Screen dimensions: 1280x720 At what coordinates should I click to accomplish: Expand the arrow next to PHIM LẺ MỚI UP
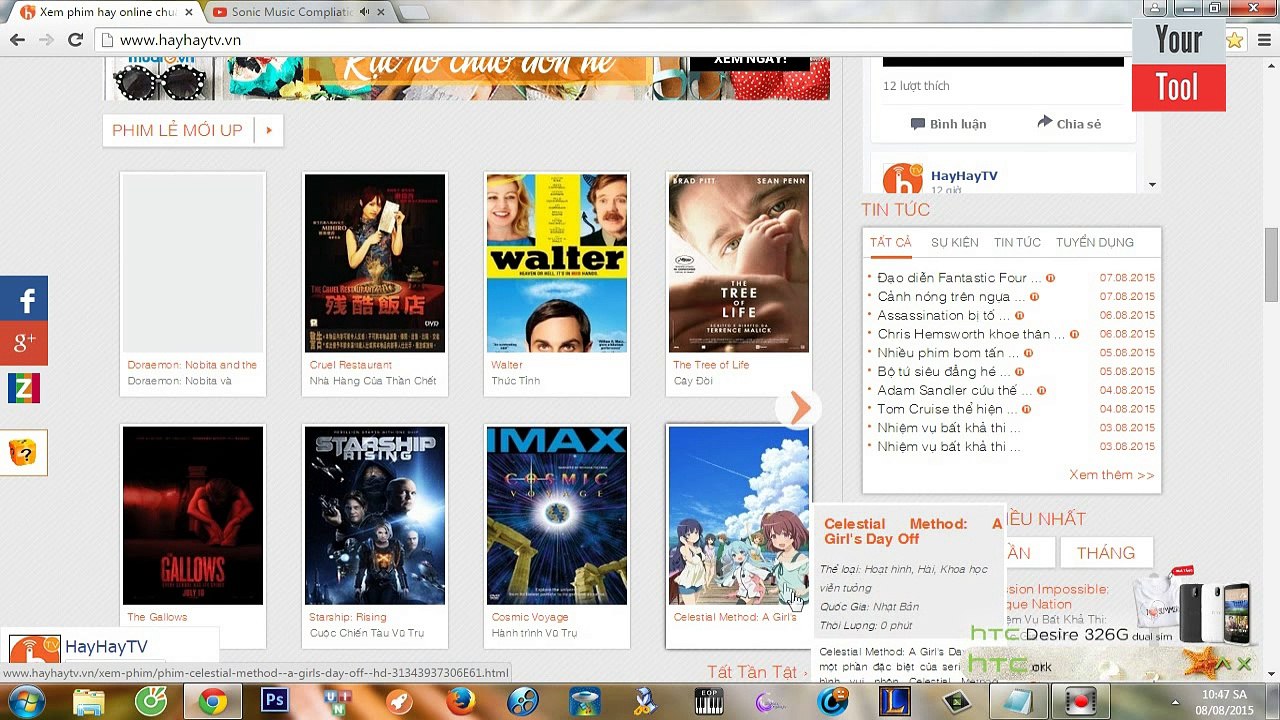268,131
